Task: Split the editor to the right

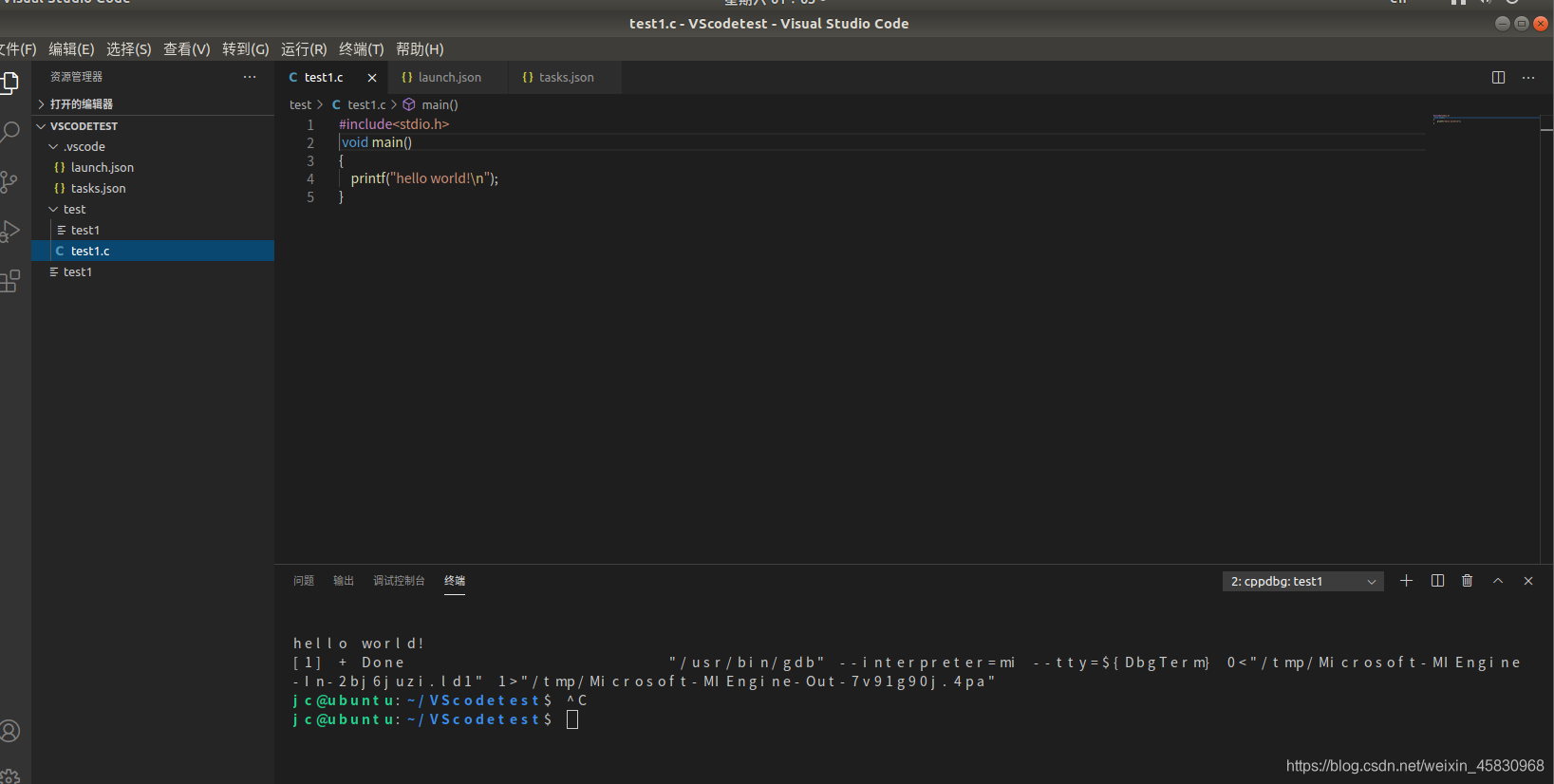Action: (x=1498, y=78)
